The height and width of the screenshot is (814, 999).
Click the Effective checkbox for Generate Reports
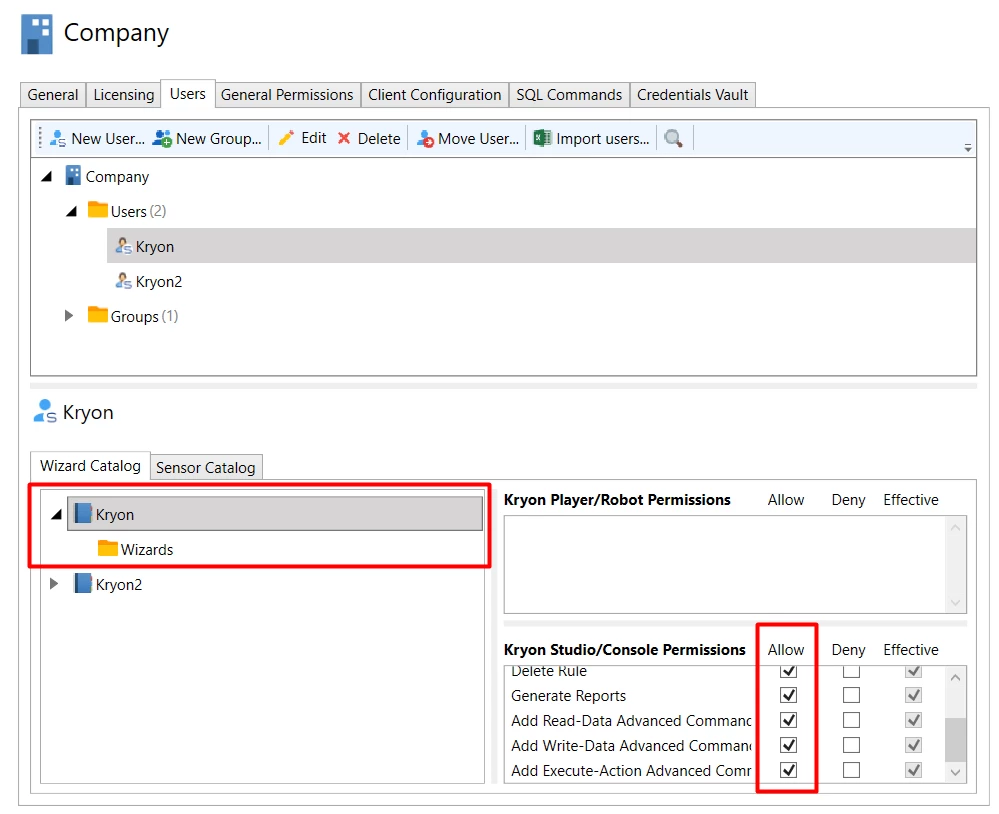pyautogui.click(x=913, y=695)
